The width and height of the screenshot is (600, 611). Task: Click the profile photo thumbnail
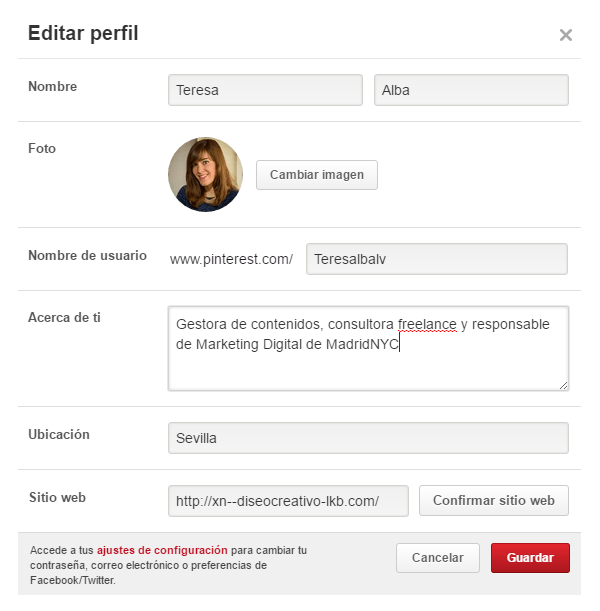[206, 174]
